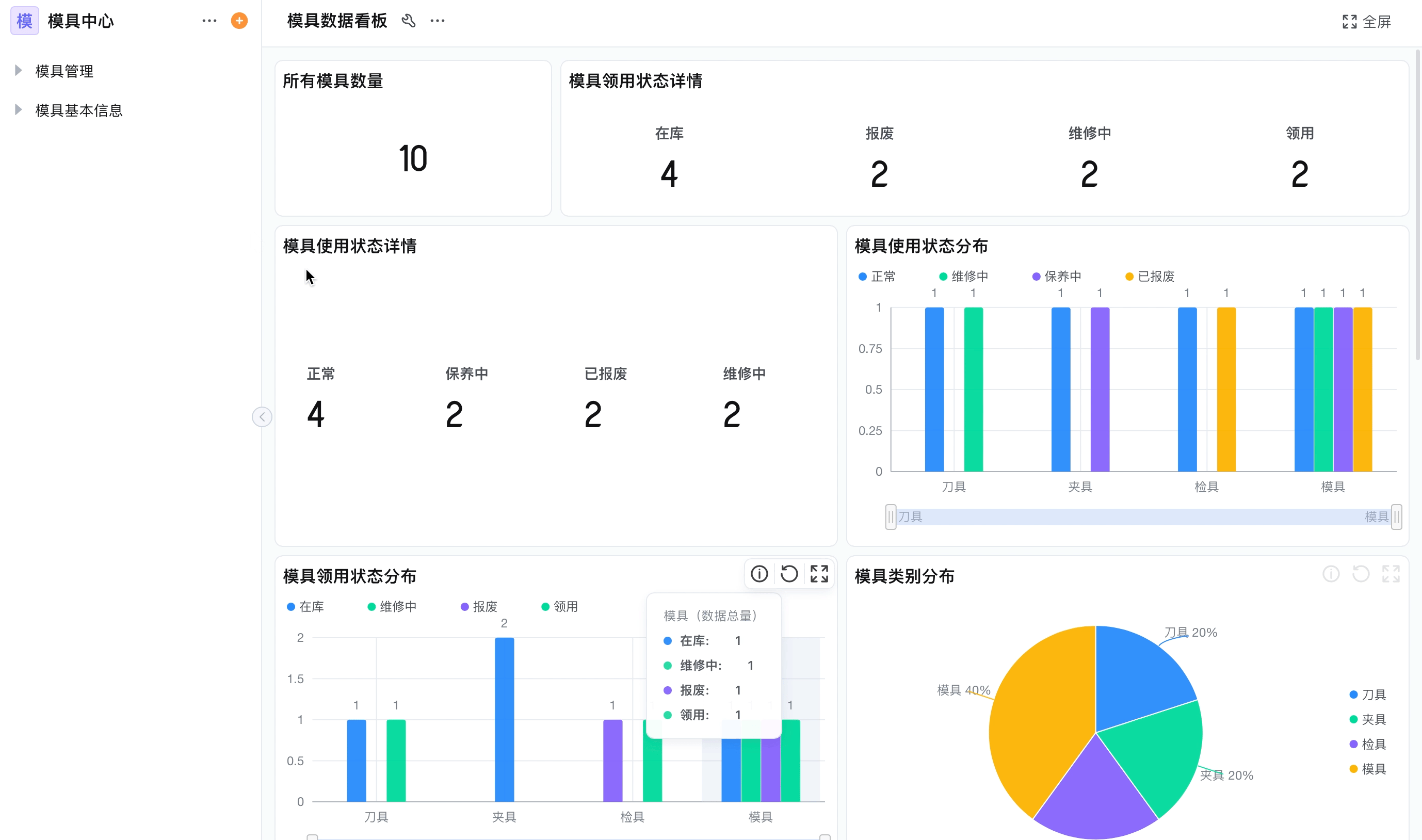1422x840 pixels.
Task: Toggle 正常 legend in 模具使用状态分布
Action: pyautogui.click(x=877, y=276)
